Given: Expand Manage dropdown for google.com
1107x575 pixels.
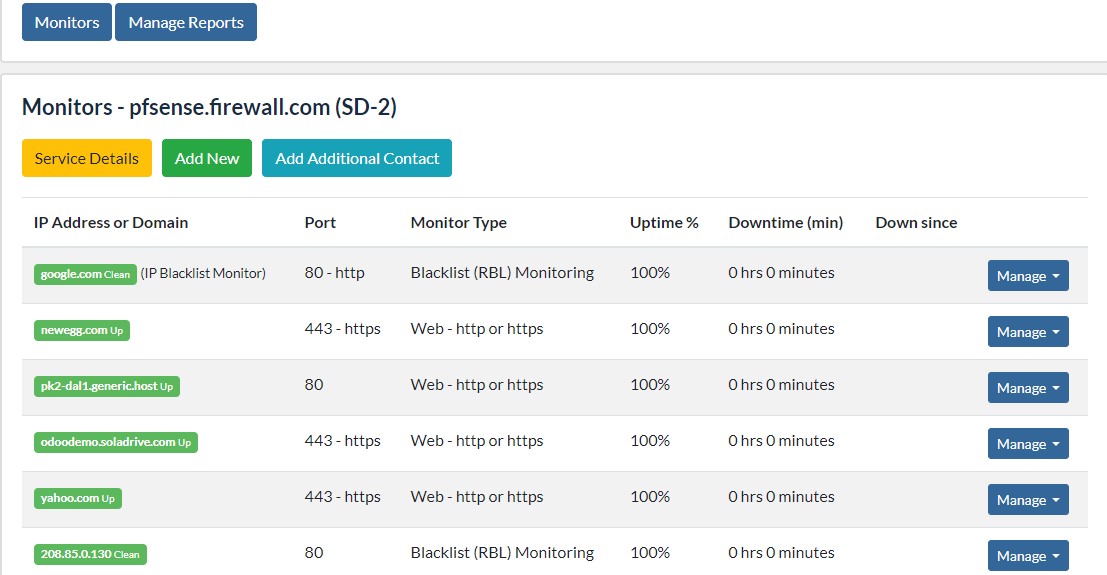Looking at the screenshot, I should point(1028,275).
